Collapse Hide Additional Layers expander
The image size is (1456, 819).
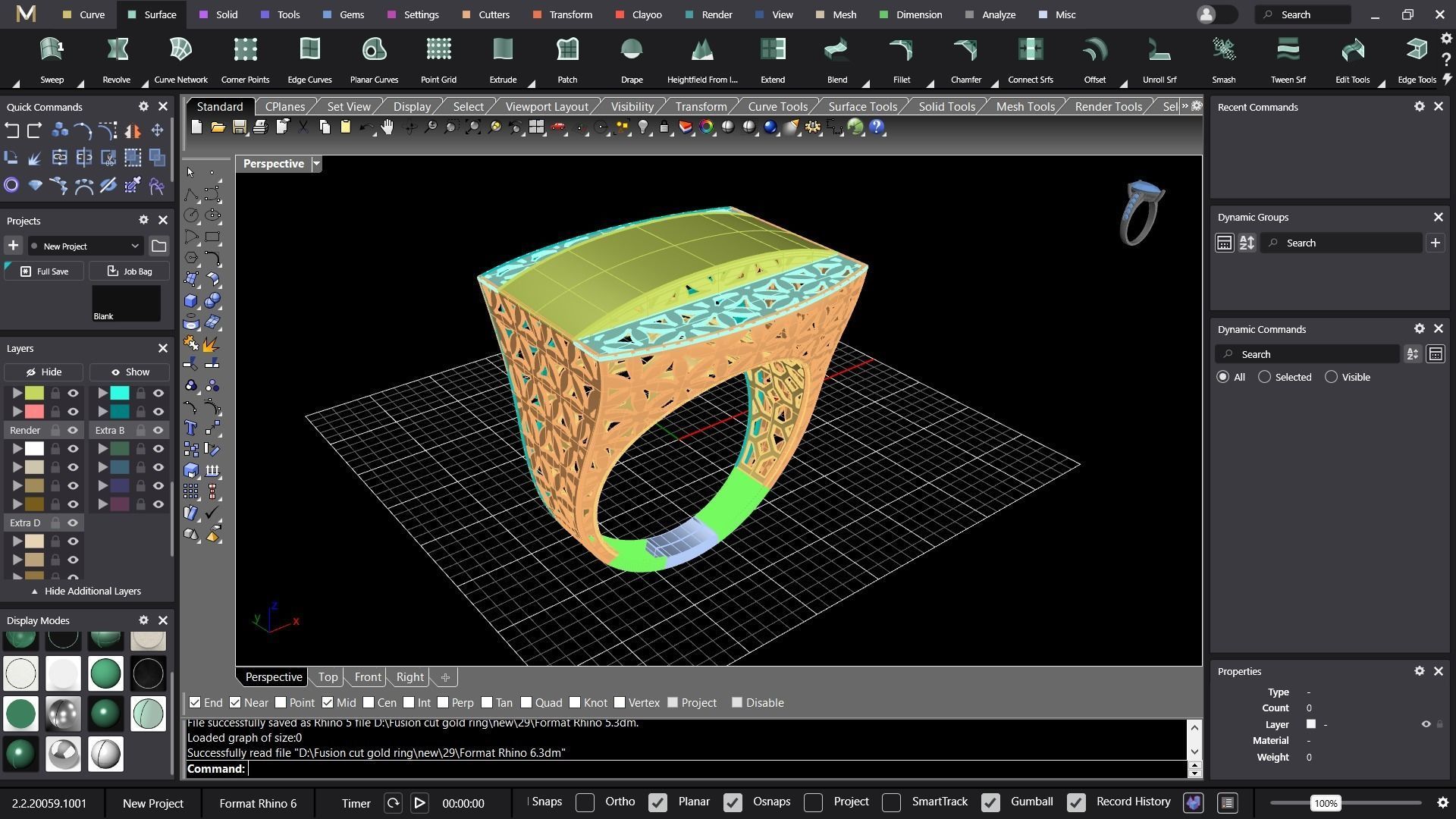[x=85, y=591]
